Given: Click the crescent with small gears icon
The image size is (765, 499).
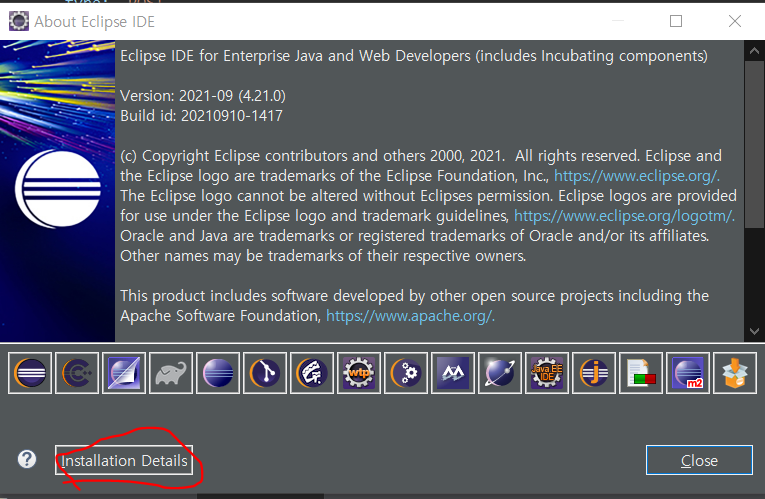Looking at the screenshot, I should (406, 373).
